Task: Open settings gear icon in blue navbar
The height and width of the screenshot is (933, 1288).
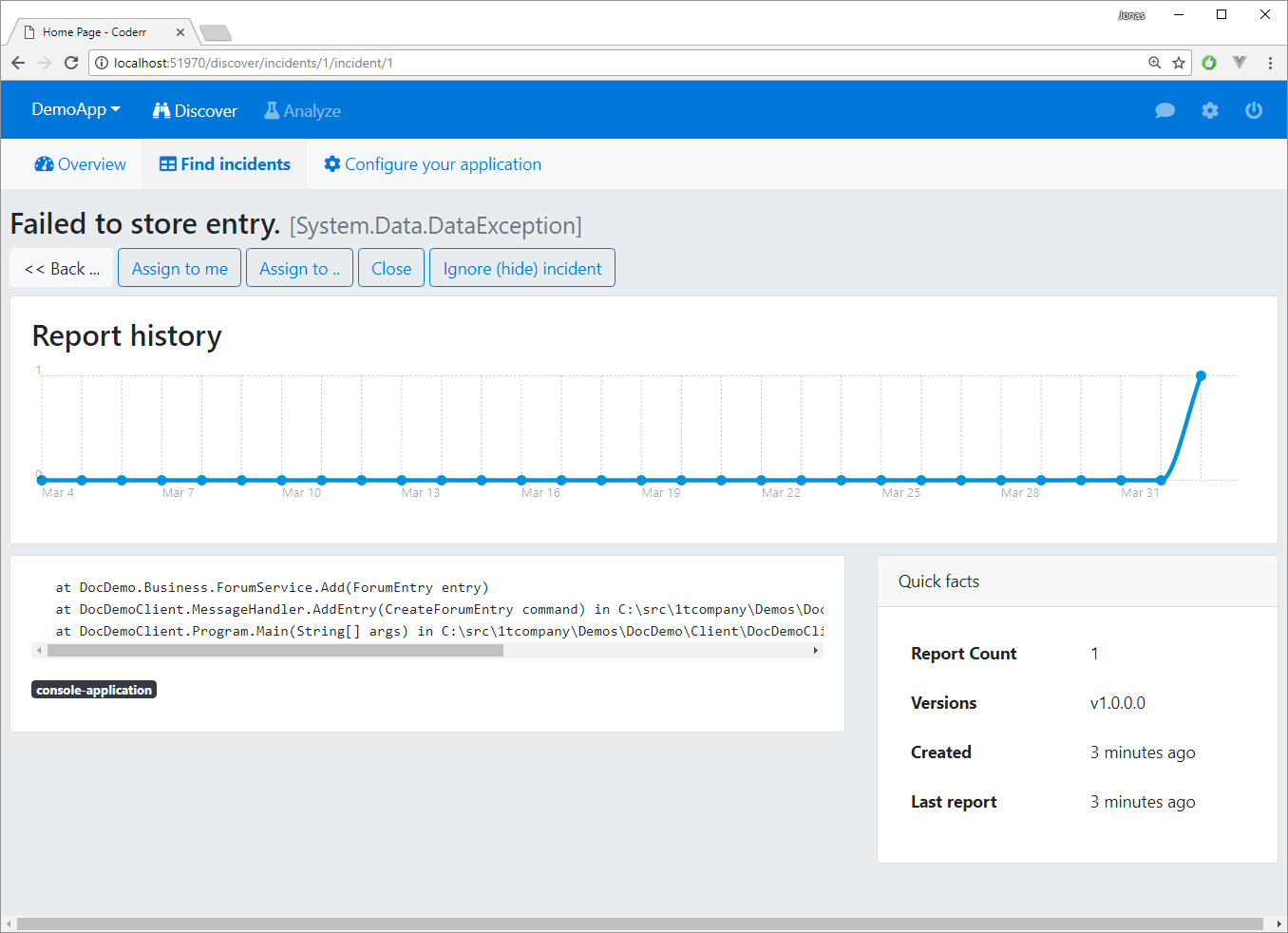Action: pyautogui.click(x=1209, y=110)
